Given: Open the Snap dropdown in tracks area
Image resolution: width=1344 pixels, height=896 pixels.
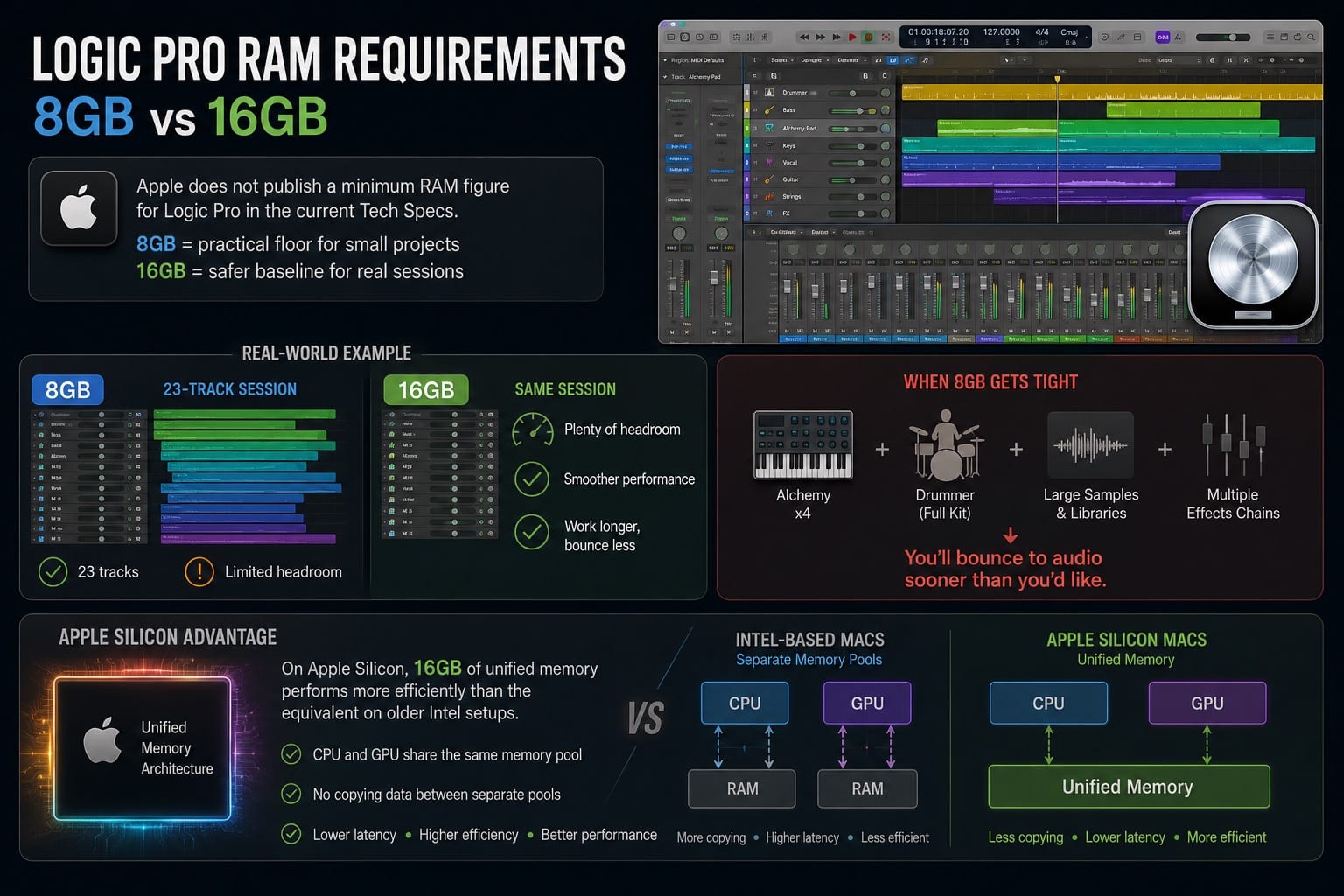Looking at the screenshot, I should (x=1179, y=60).
